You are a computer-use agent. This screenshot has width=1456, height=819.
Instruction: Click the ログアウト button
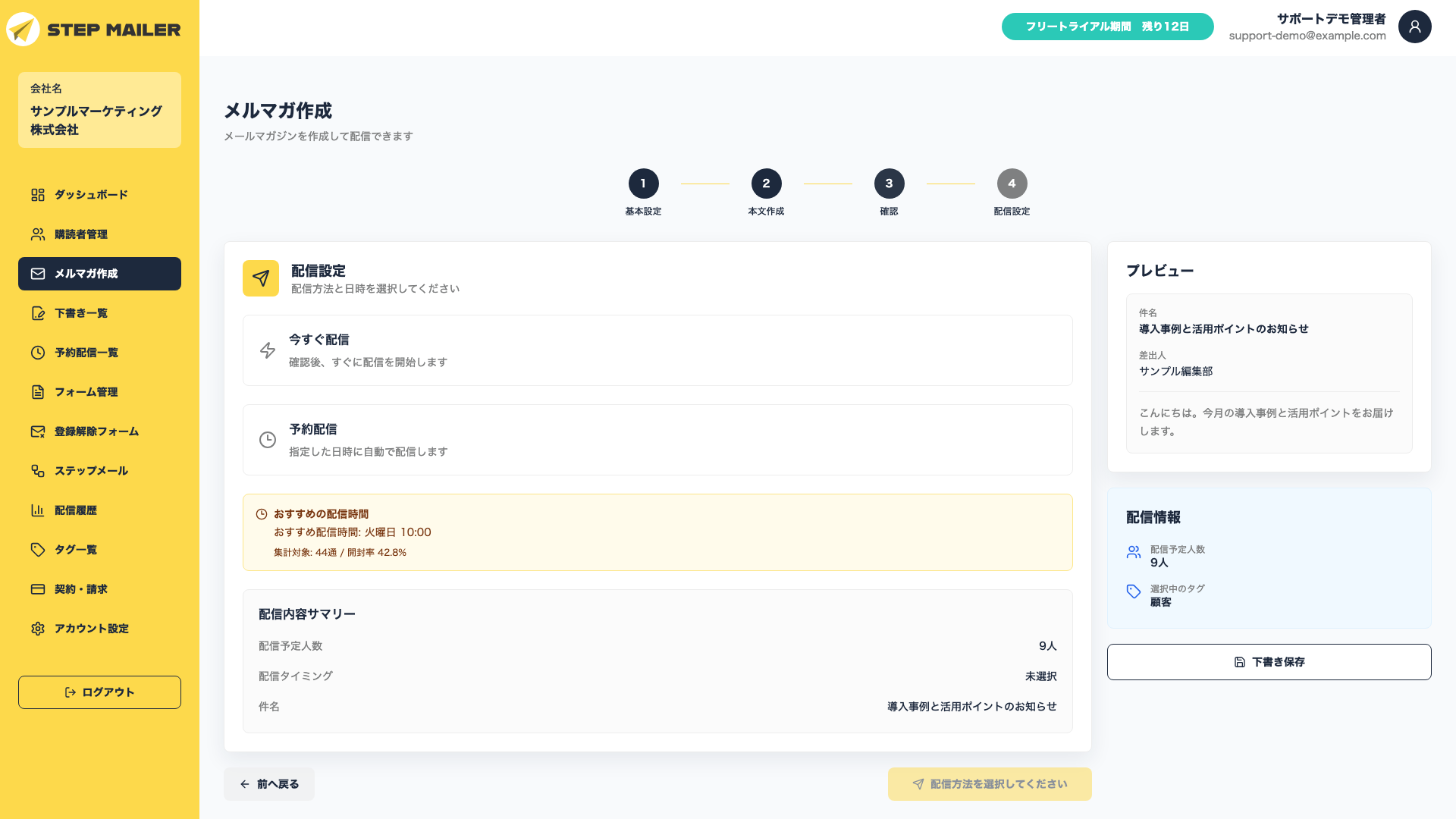[x=99, y=692]
